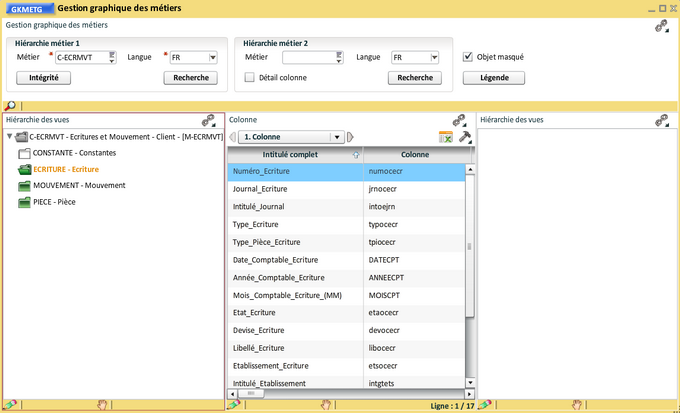The height and width of the screenshot is (413, 680).
Task: Select the PIECE - Pièce tree item
Action: (x=54, y=202)
